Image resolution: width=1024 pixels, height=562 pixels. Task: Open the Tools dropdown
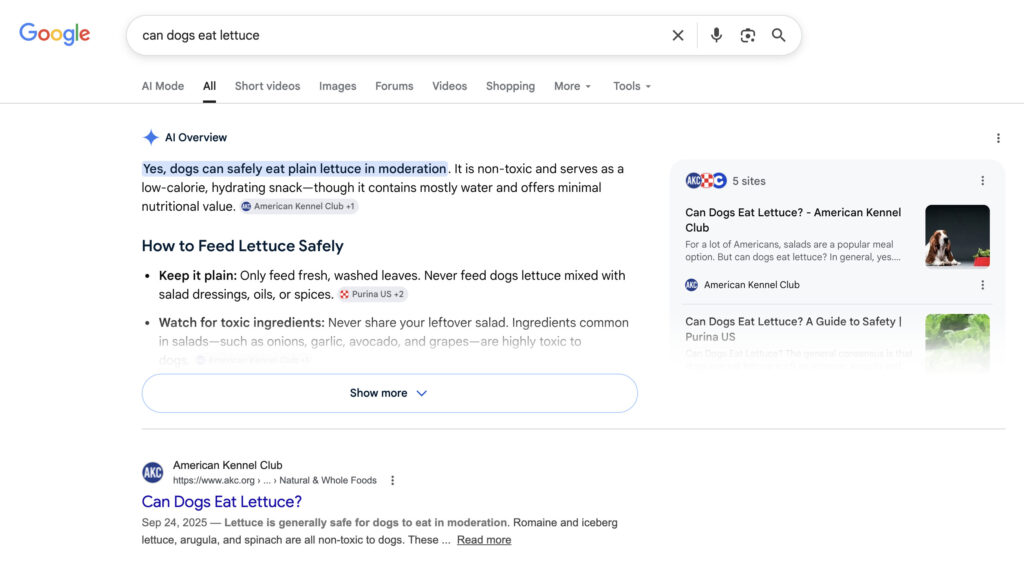[632, 86]
